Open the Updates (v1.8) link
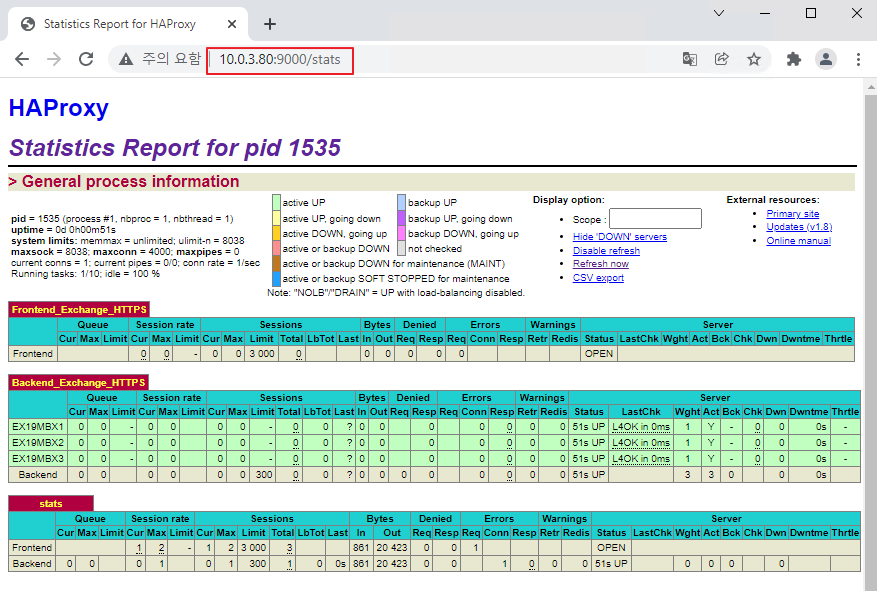877x591 pixels. point(799,226)
